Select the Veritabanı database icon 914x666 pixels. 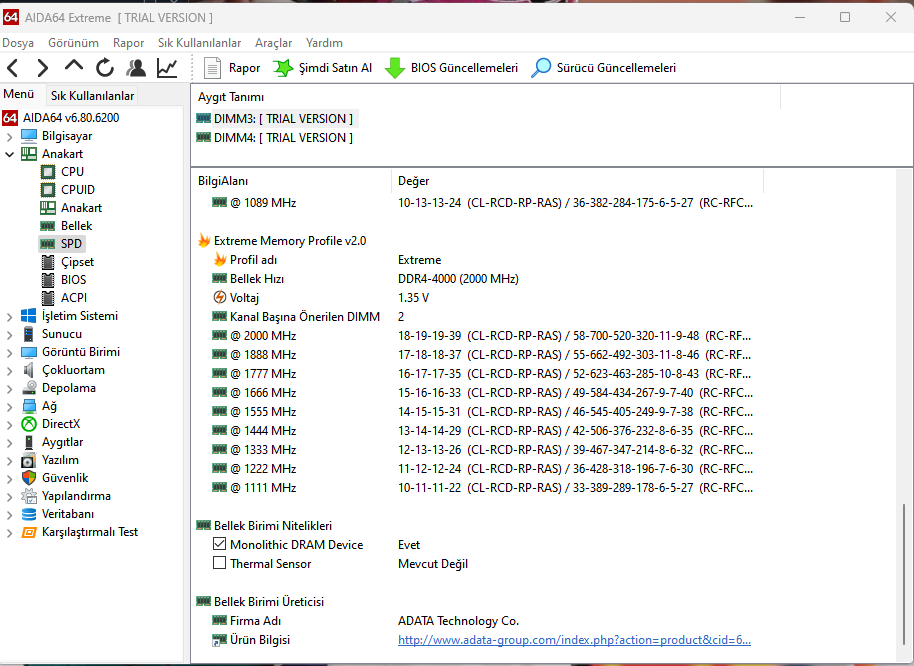[29, 514]
